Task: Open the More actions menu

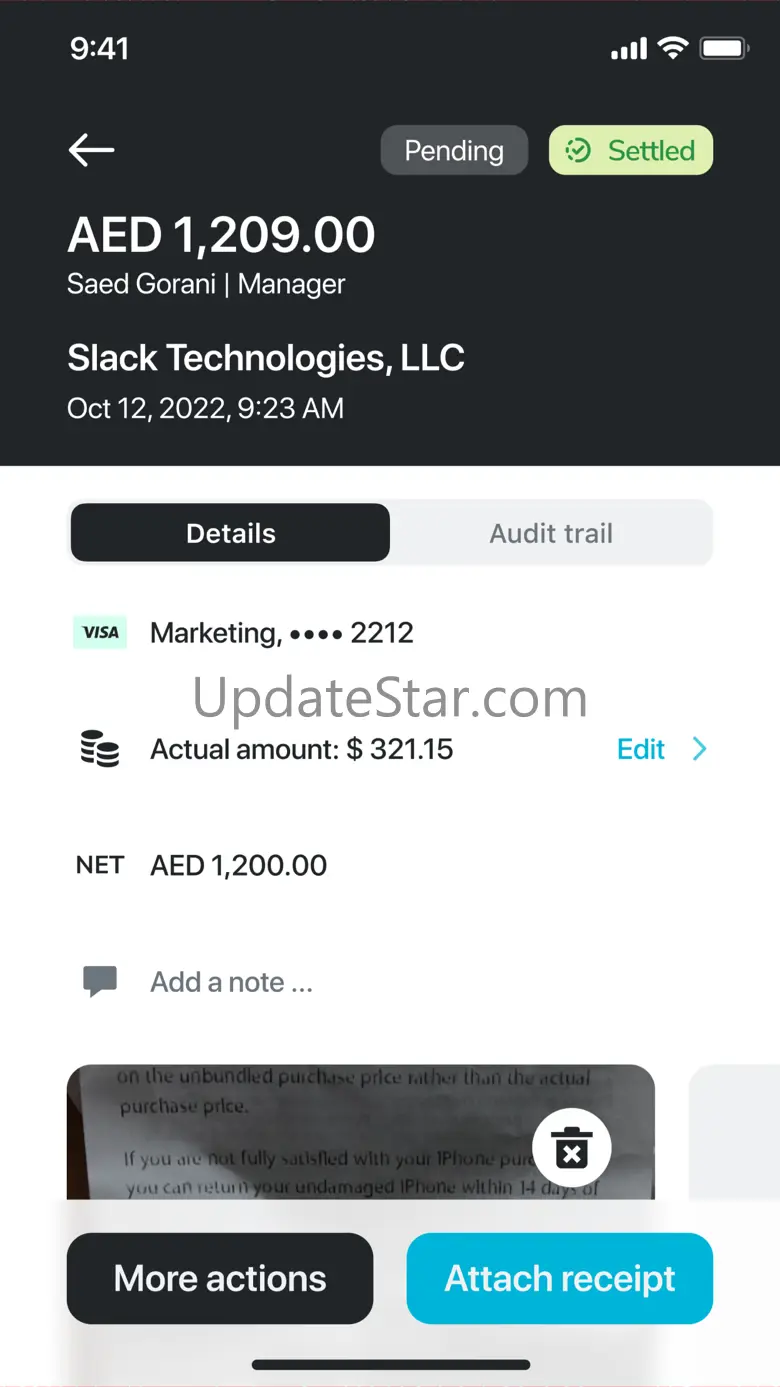Action: pos(220,1278)
